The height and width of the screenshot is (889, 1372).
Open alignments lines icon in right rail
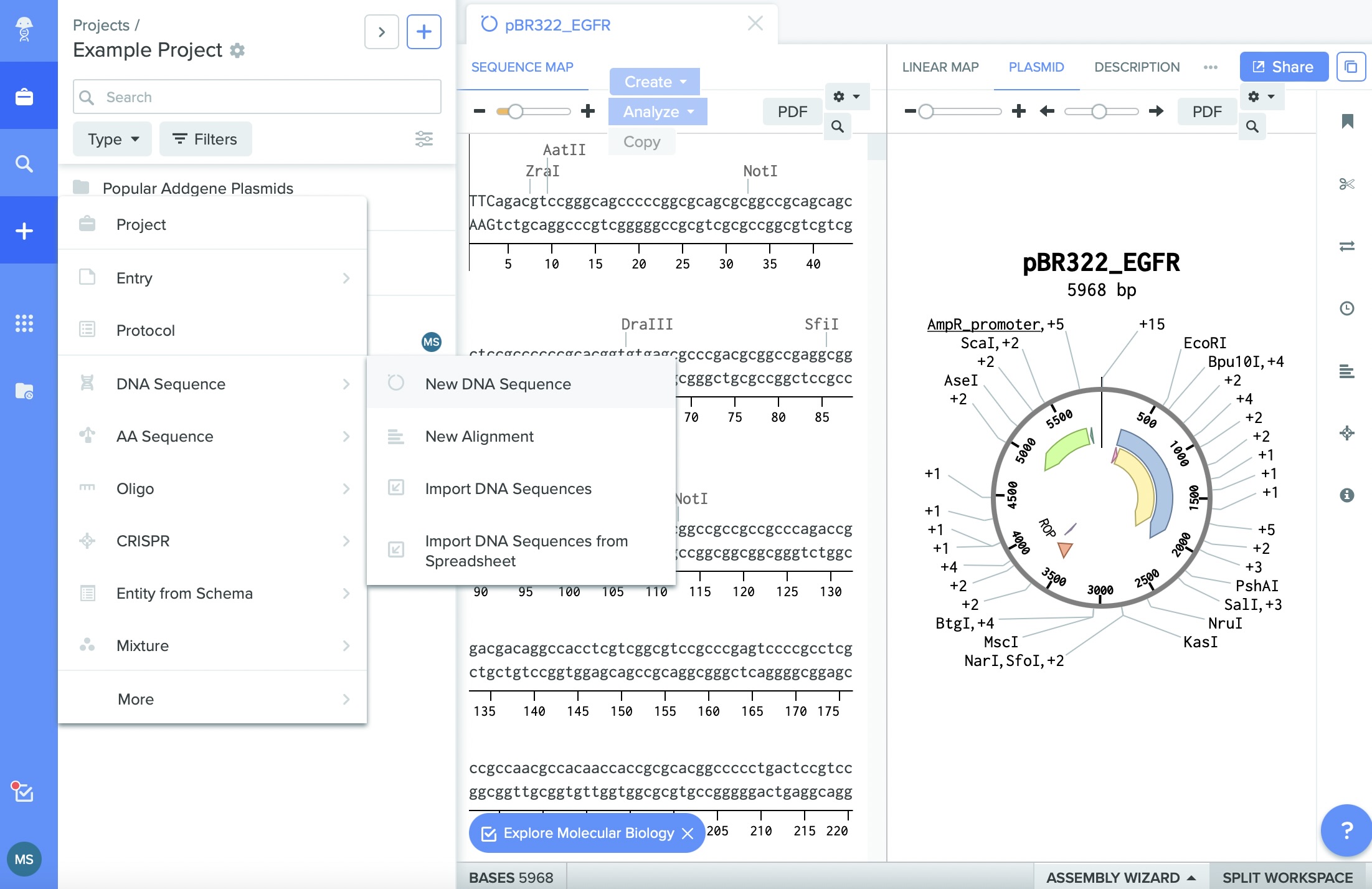pos(1347,371)
